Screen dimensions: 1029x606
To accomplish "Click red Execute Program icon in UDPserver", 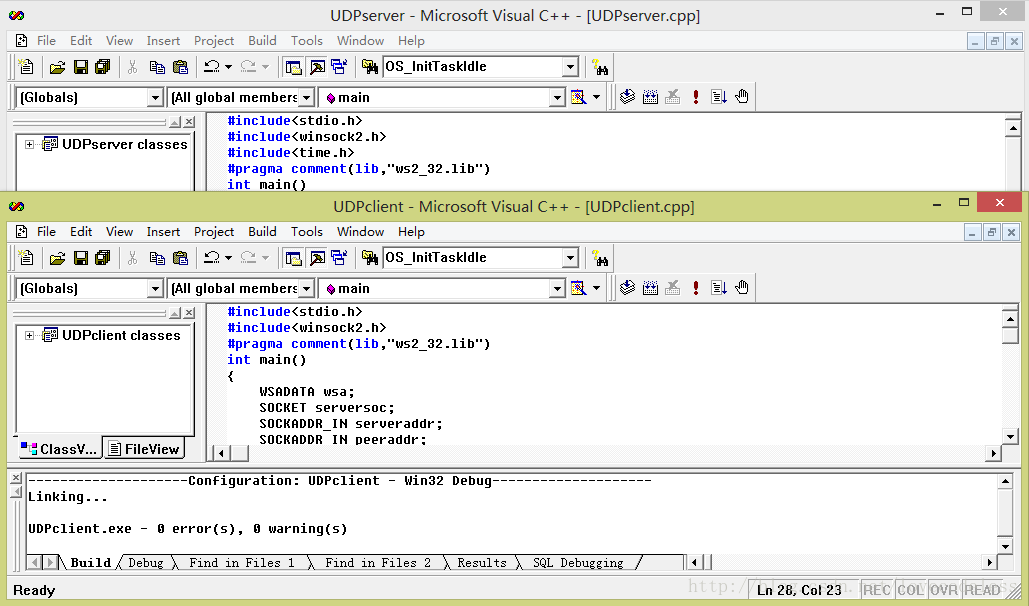I will [696, 97].
